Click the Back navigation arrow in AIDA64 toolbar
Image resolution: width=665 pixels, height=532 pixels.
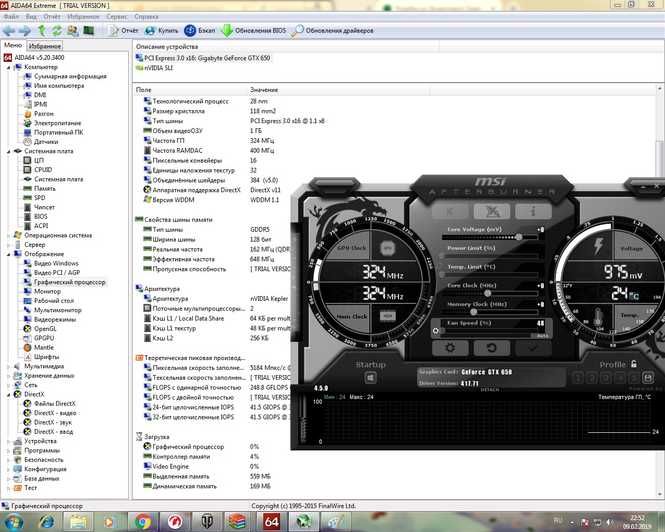click(x=9, y=31)
